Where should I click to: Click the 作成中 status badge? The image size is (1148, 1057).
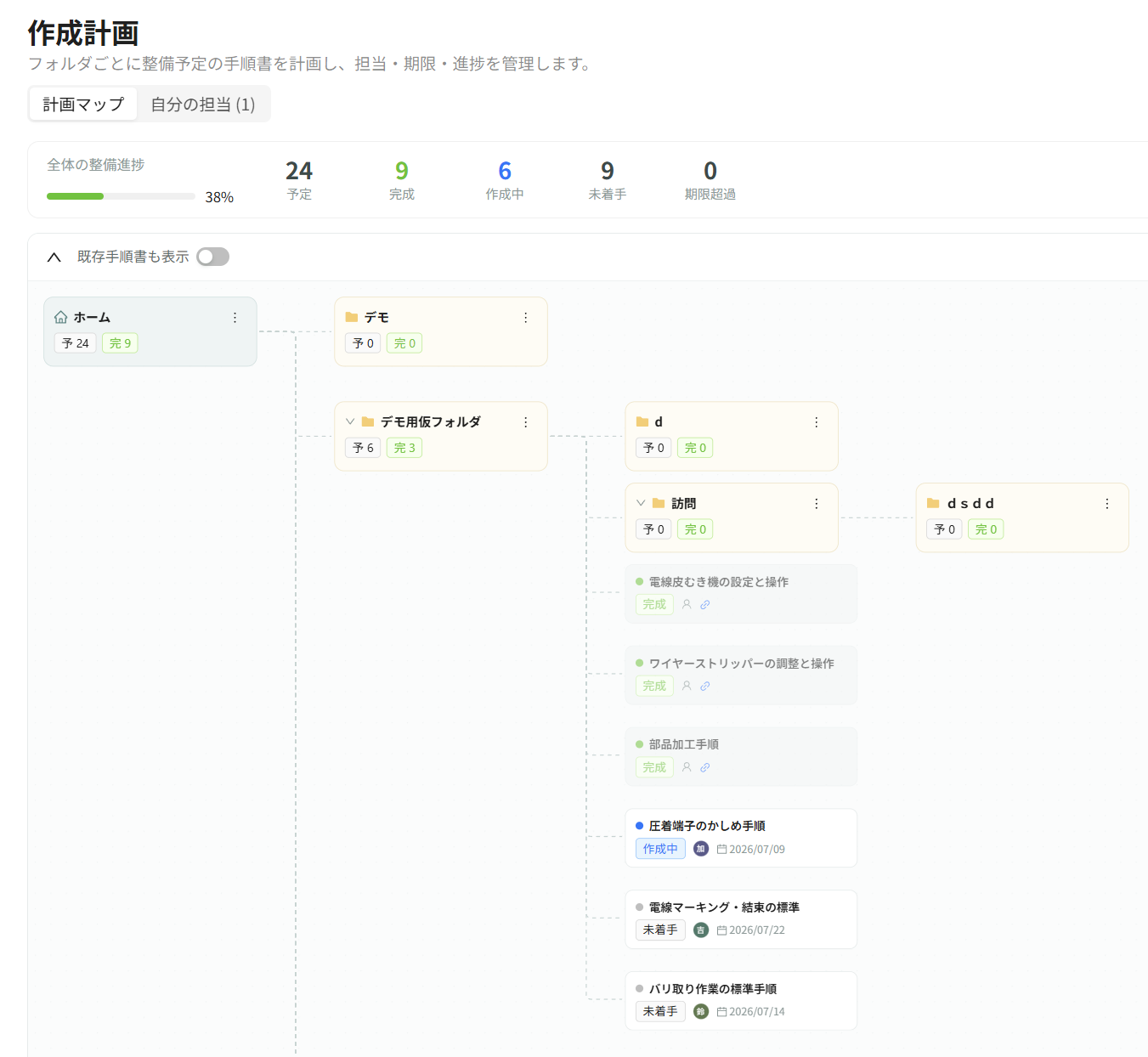(x=660, y=849)
